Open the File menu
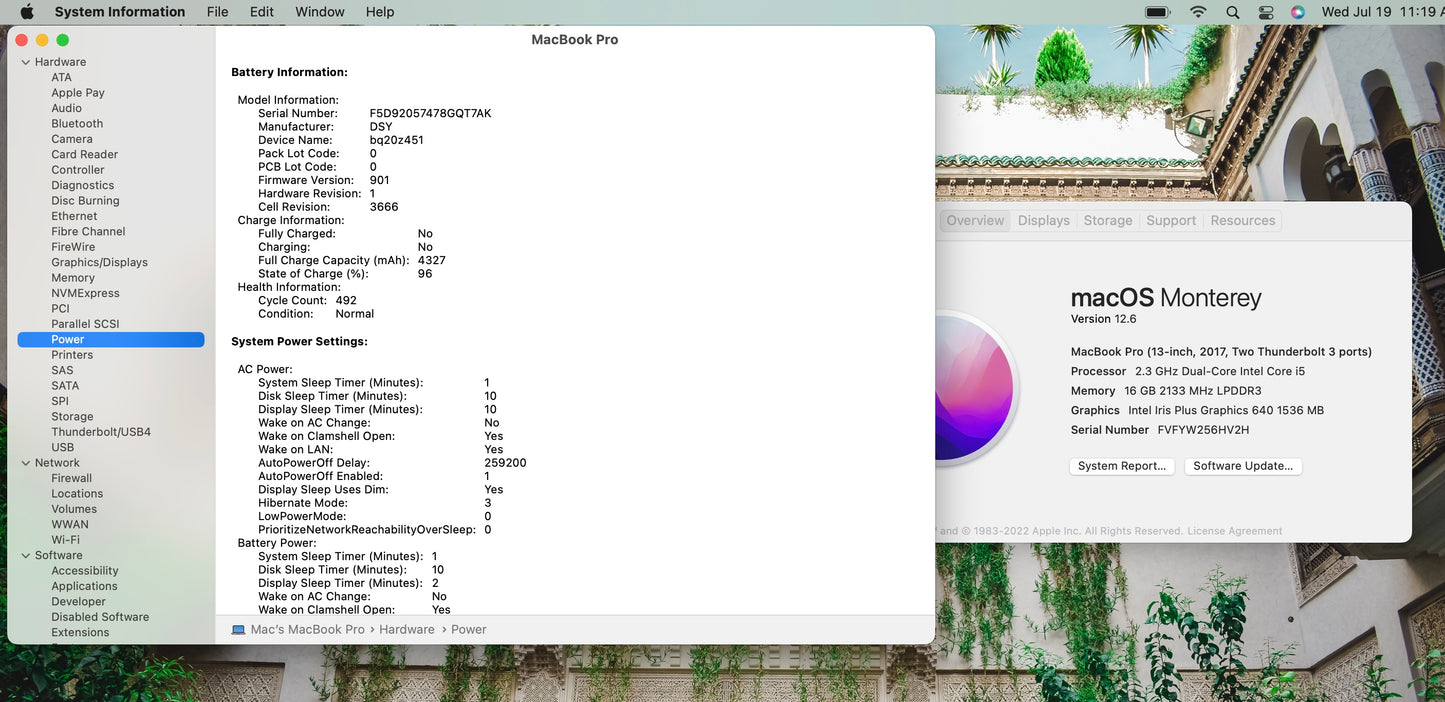Viewport: 1445px width, 702px height. 217,12
